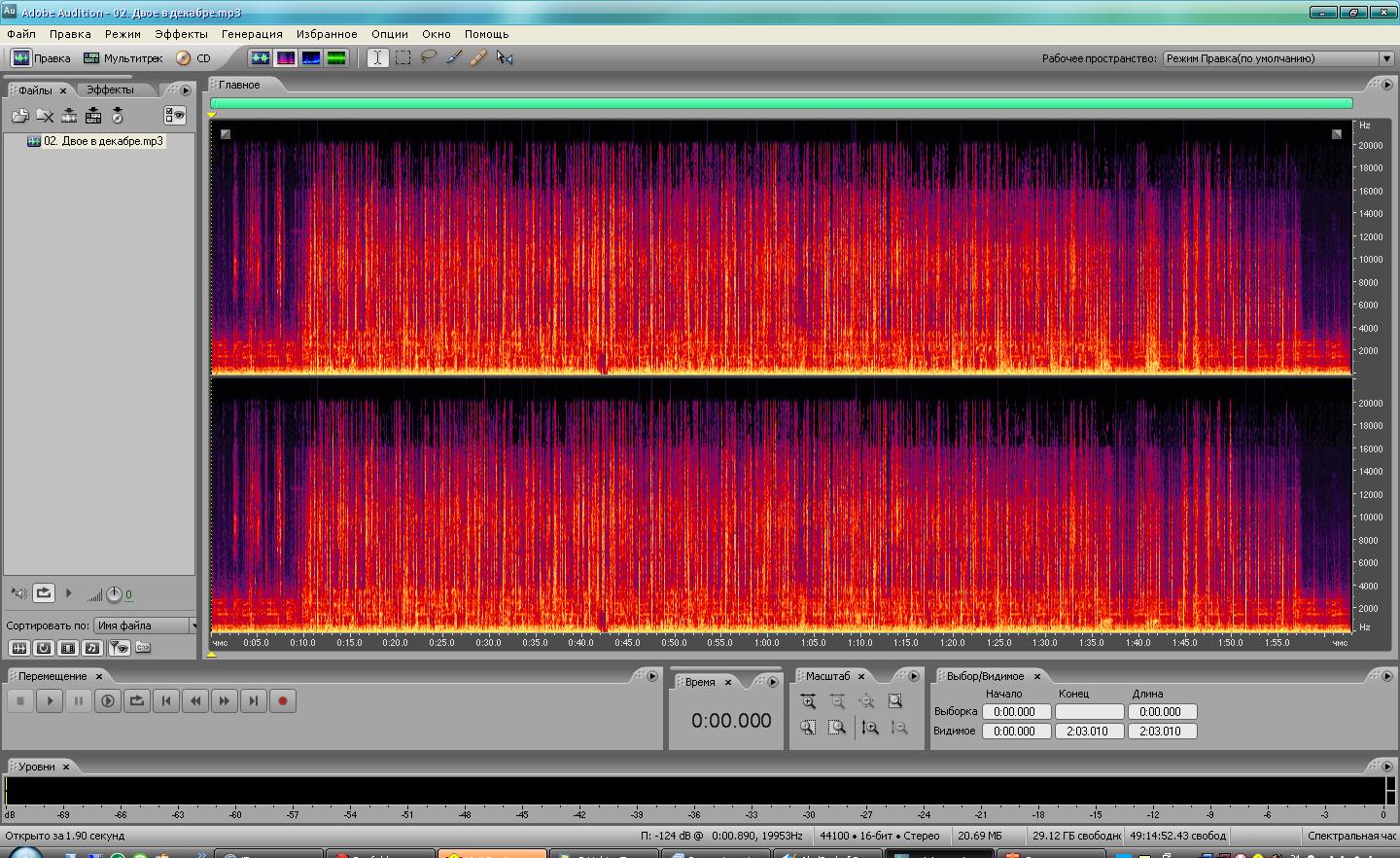
Task: Open the Эффекты menu in menu bar
Action: [x=181, y=34]
